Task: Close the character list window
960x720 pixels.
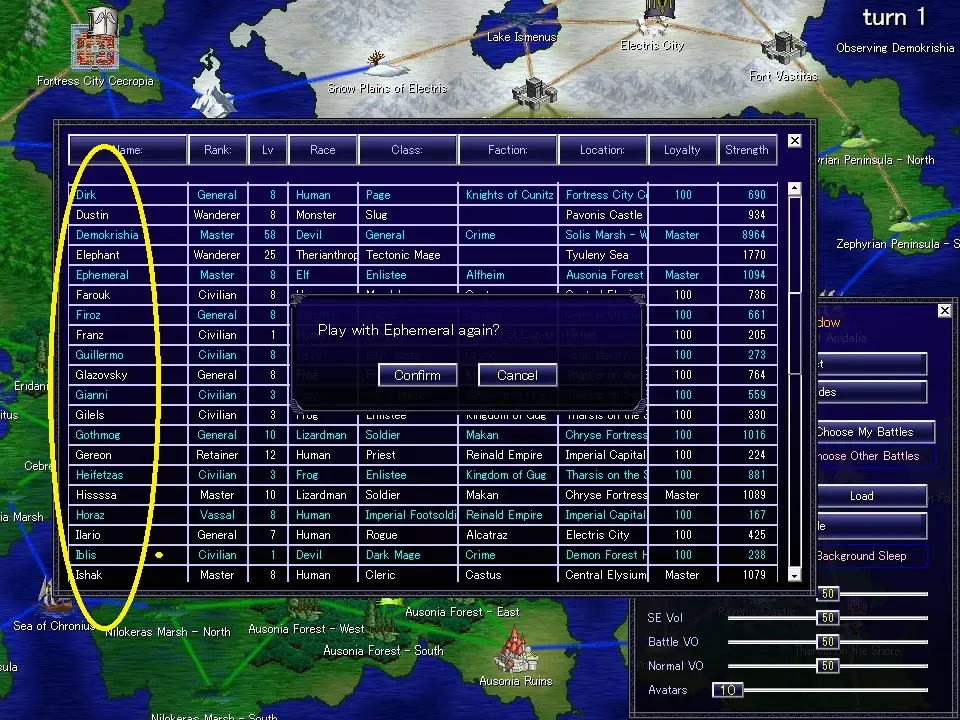Action: 794,141
